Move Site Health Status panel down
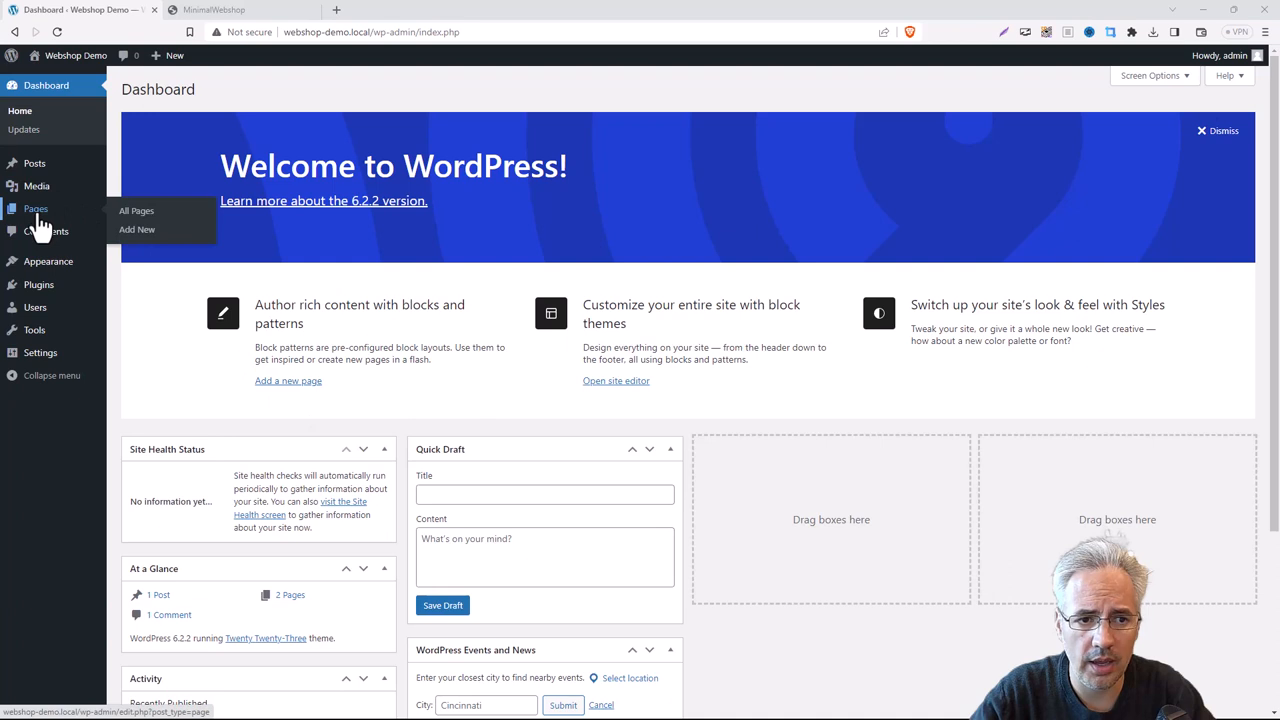This screenshot has height=720, width=1280. (363, 450)
